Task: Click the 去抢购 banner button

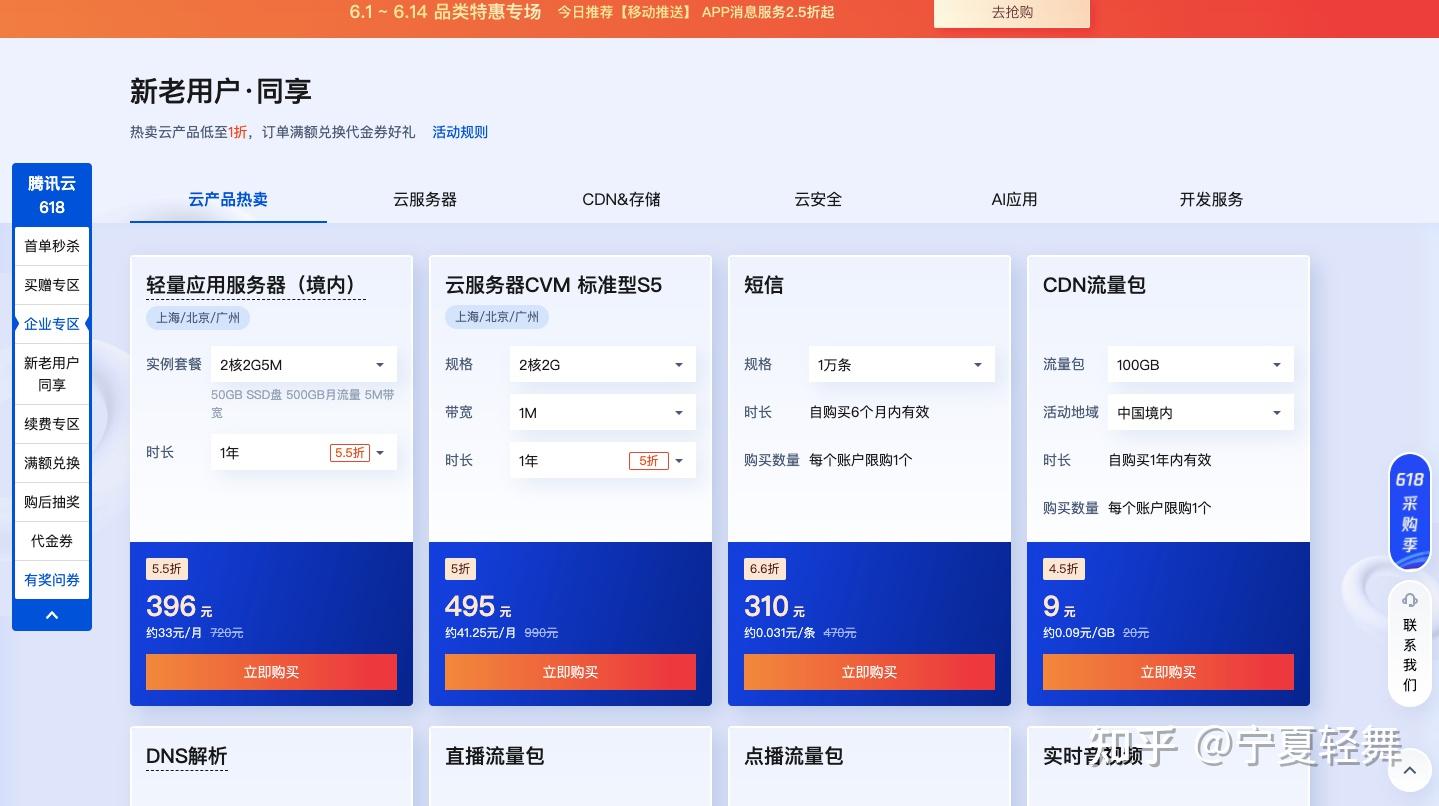Action: (1012, 13)
